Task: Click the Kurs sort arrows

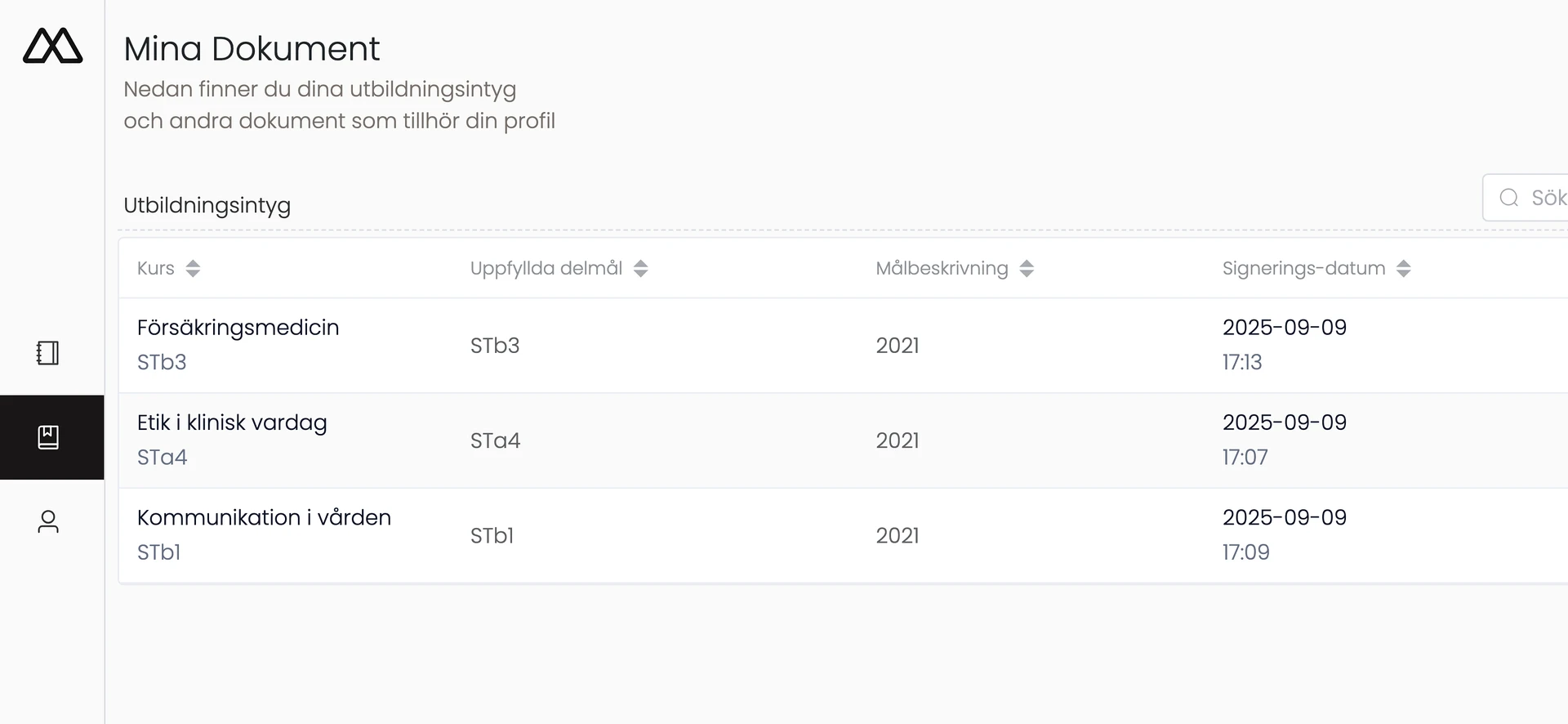Action: click(x=193, y=268)
